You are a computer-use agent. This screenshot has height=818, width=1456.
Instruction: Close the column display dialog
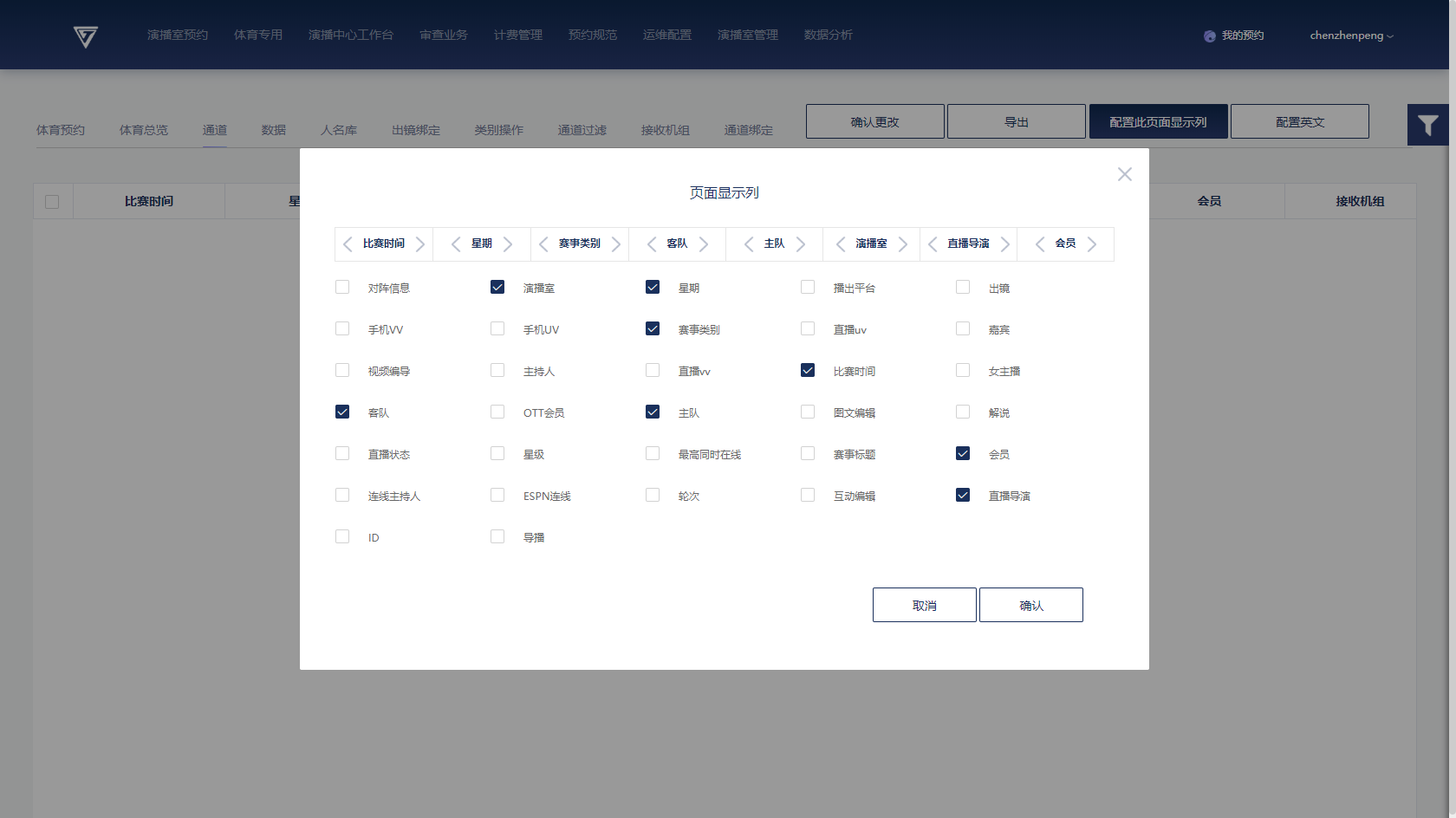click(1124, 174)
